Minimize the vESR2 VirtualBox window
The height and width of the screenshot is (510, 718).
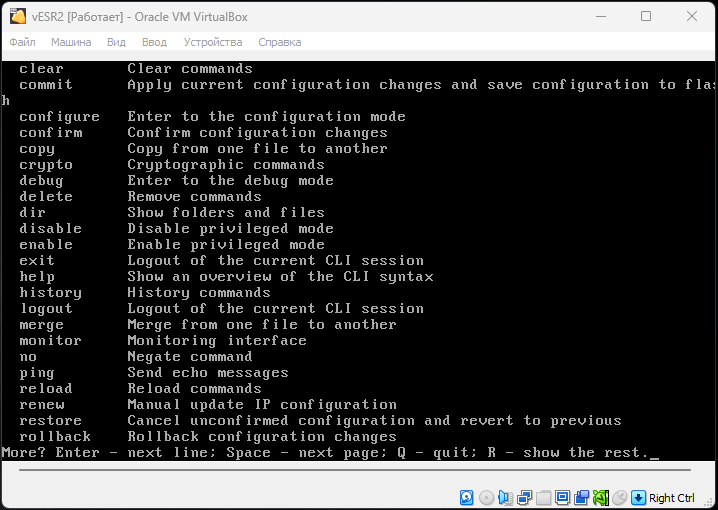(601, 16)
